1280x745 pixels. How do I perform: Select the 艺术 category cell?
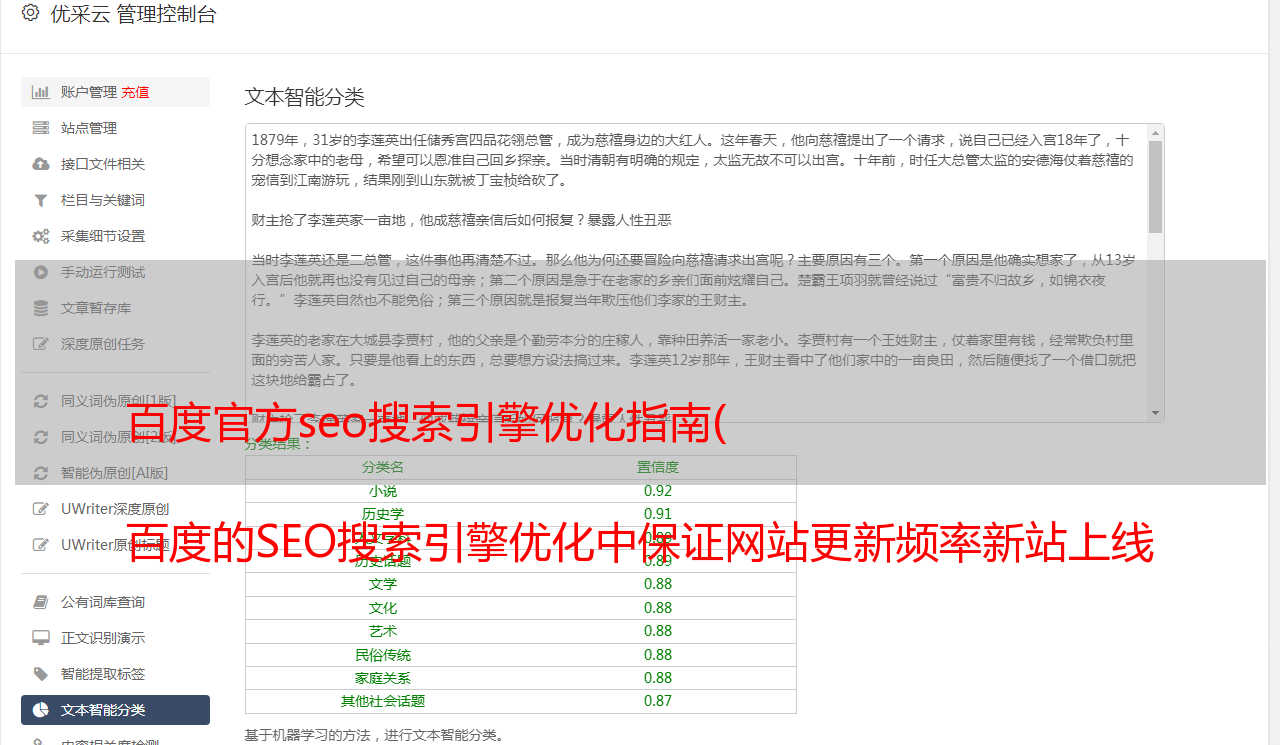pyautogui.click(x=383, y=631)
